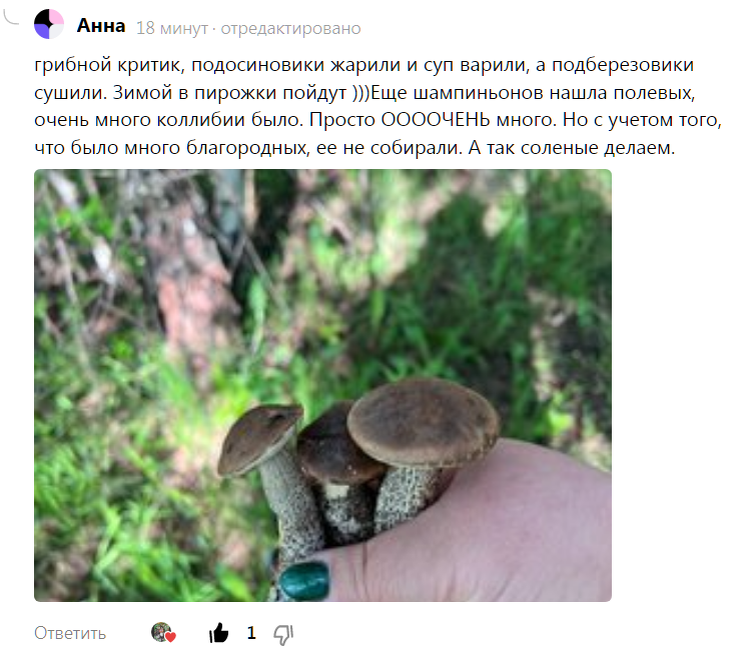Click the largest mushroom cap in photo
The image size is (751, 660).
coord(423,421)
